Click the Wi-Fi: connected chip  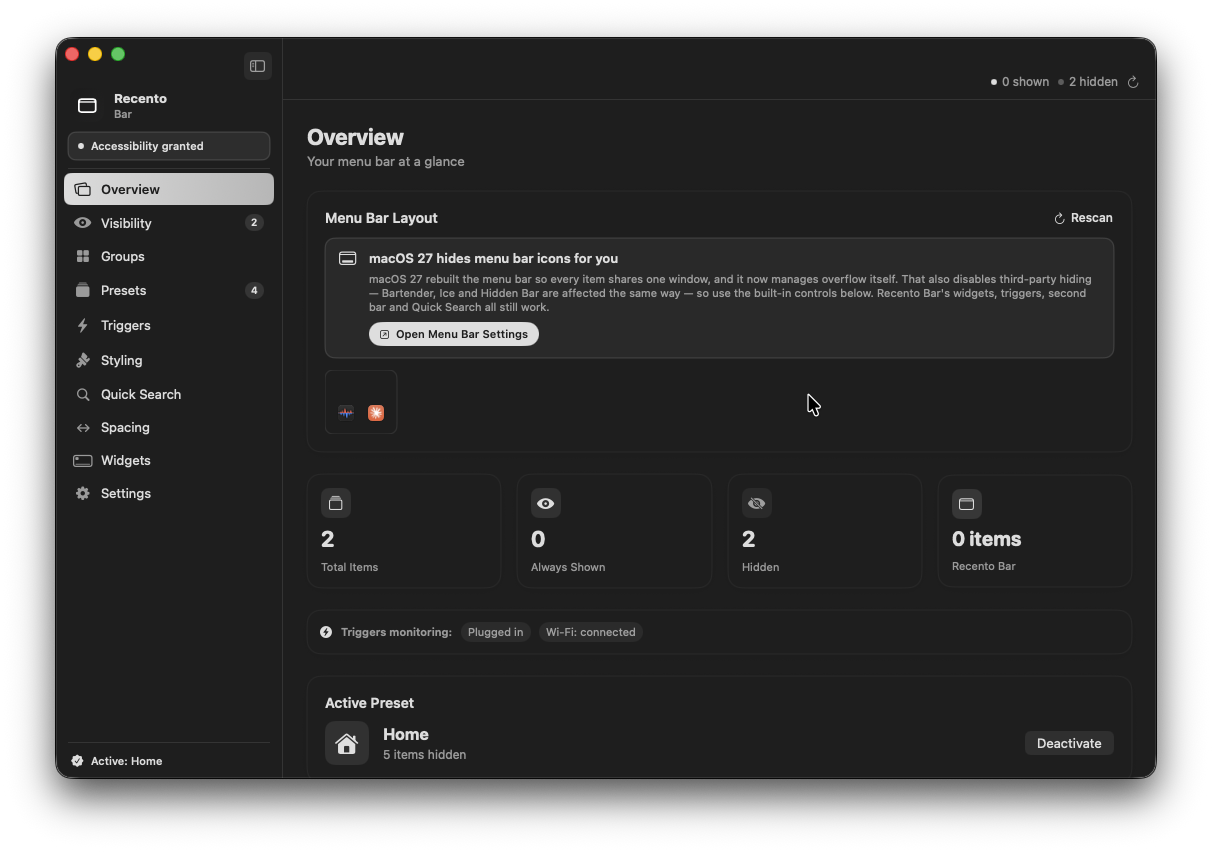pyautogui.click(x=591, y=632)
